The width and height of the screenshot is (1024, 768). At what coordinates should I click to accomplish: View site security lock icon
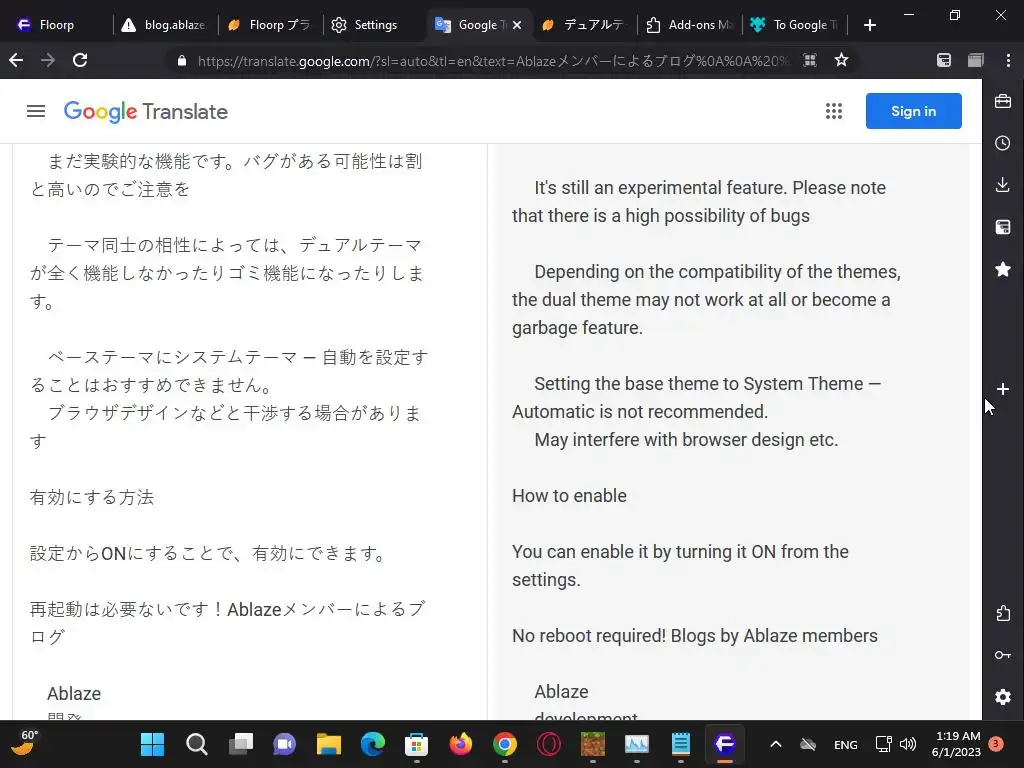(x=182, y=61)
